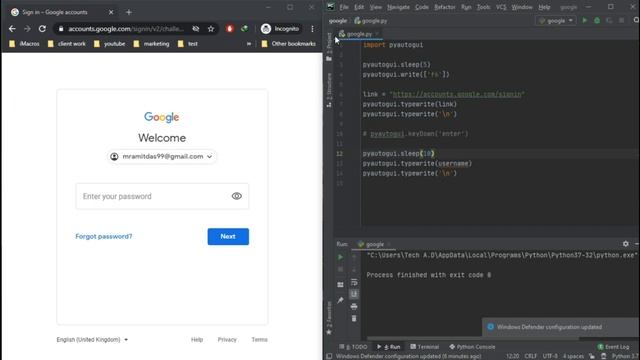Open the client work bookmarks folder
The image size is (640, 360).
coord(67,44)
